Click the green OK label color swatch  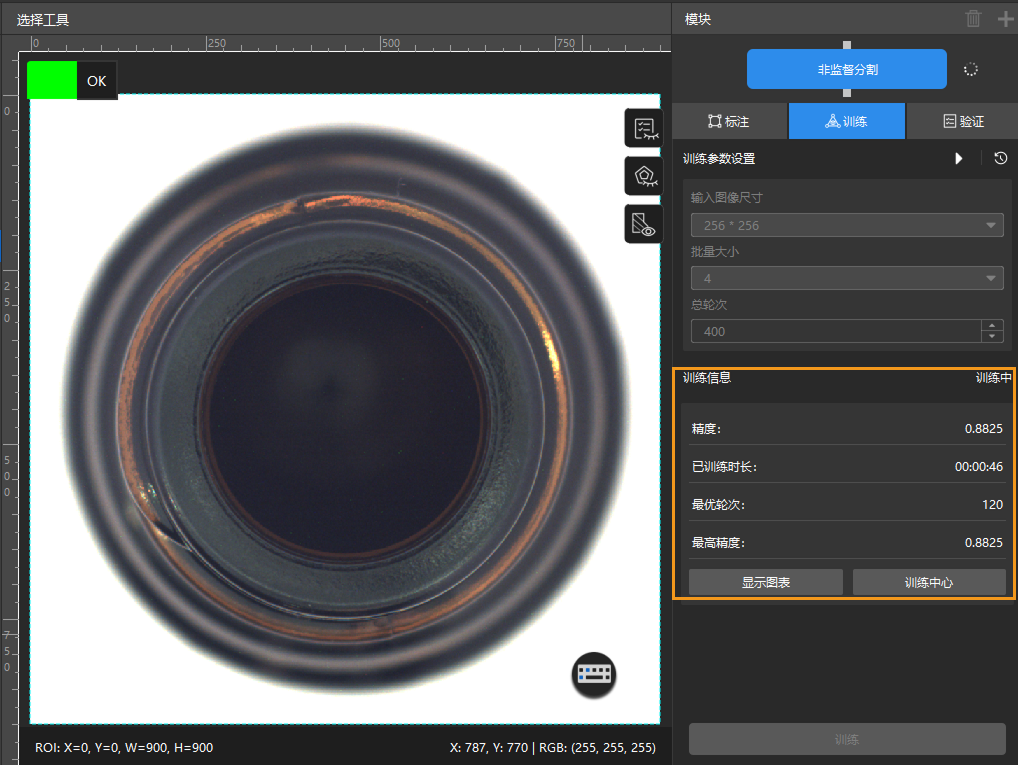[x=52, y=80]
